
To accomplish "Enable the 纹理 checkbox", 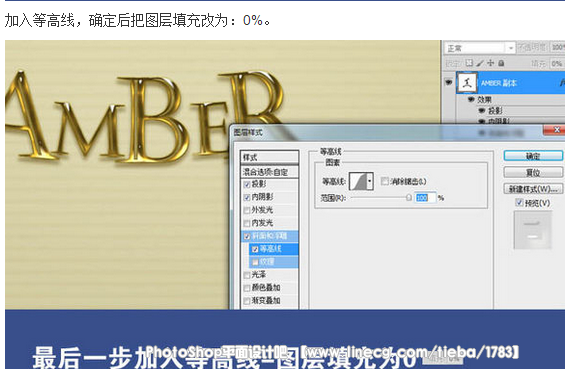I will click(255, 262).
